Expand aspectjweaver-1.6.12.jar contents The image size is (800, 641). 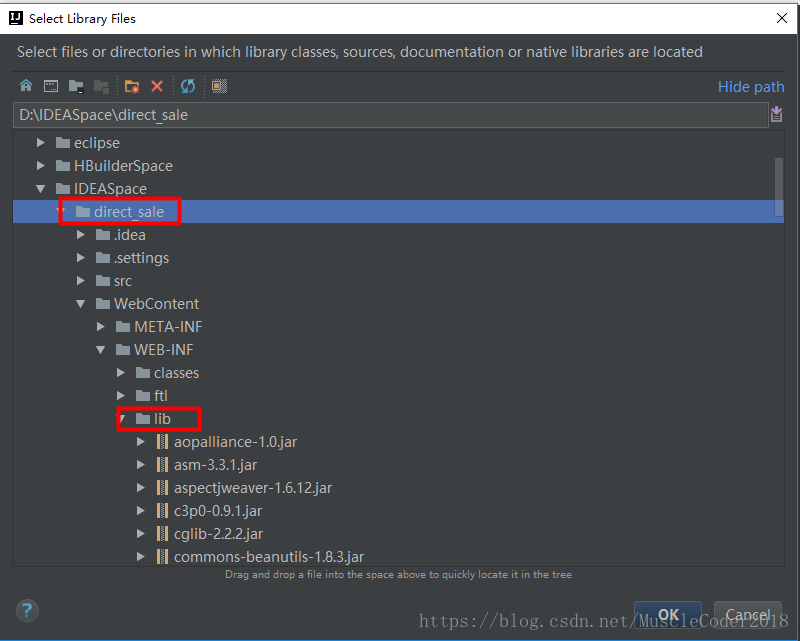[141, 487]
